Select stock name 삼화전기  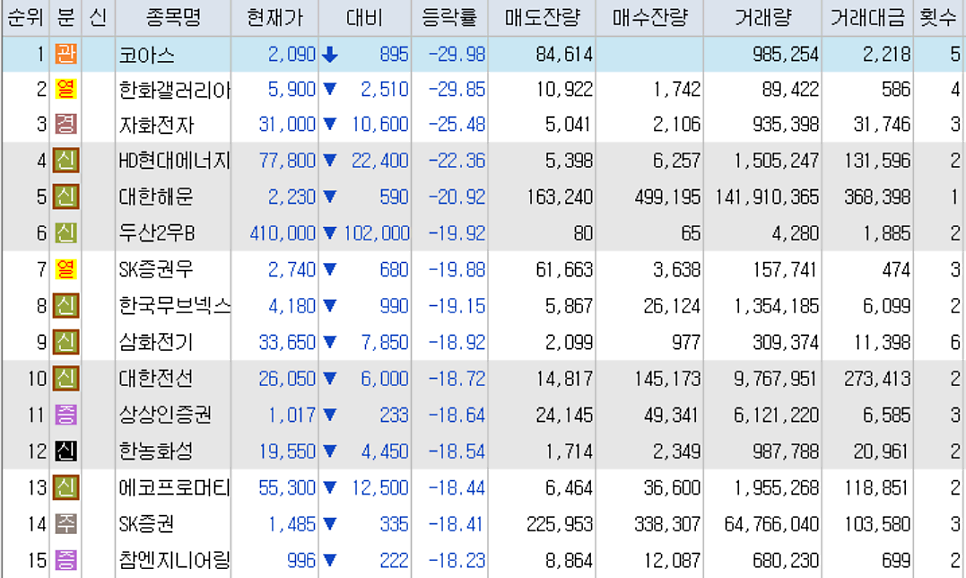tap(156, 343)
